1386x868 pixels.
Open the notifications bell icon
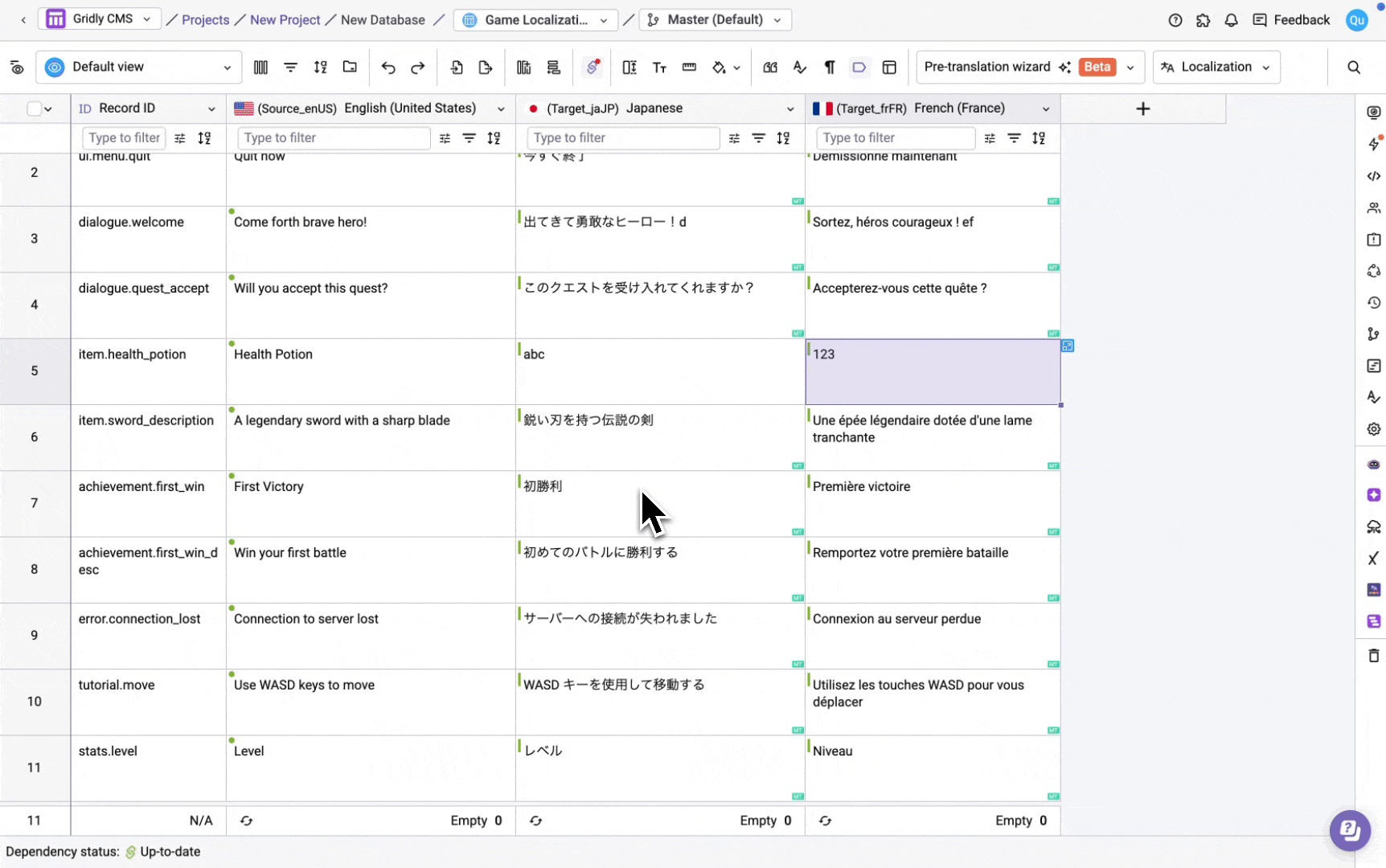[1231, 20]
